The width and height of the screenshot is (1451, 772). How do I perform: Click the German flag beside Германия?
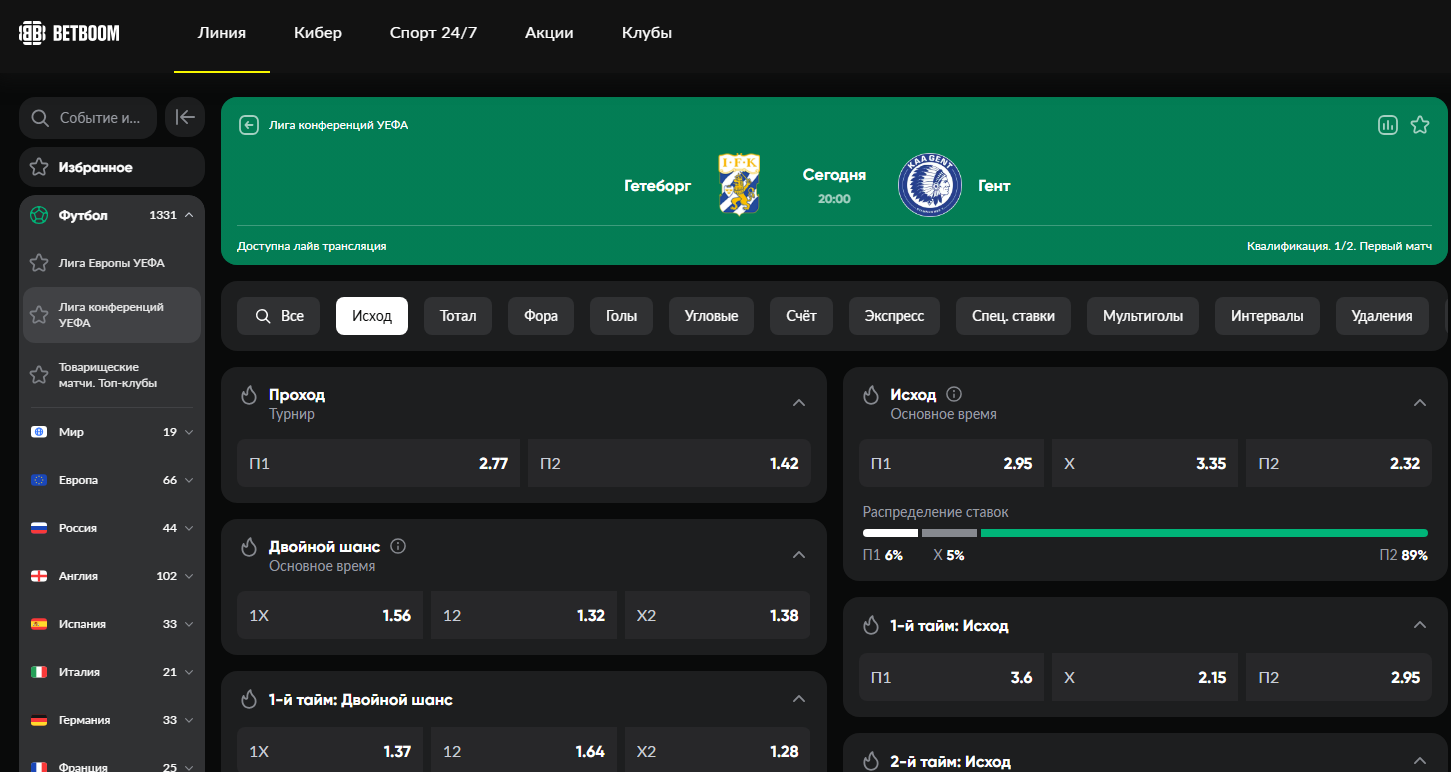coord(39,720)
